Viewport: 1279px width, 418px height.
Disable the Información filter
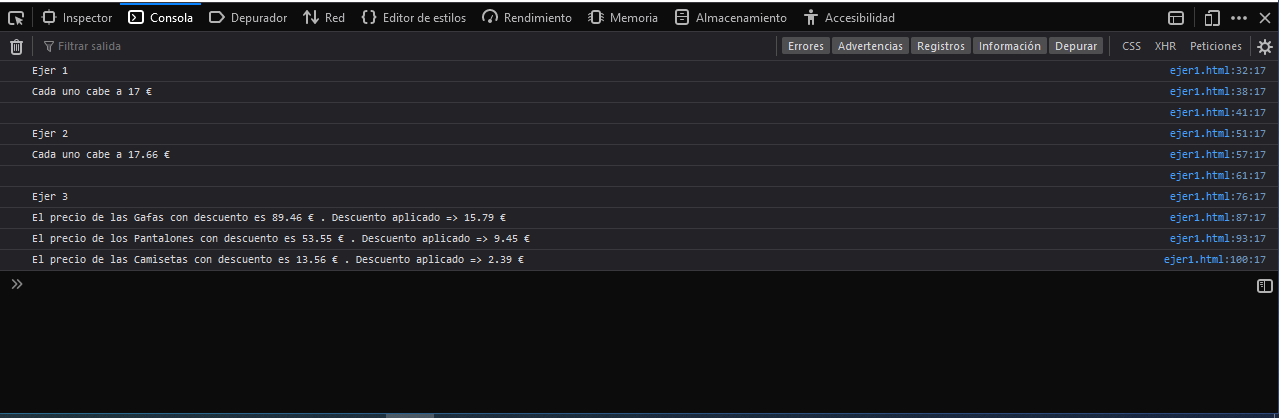coord(1010,46)
